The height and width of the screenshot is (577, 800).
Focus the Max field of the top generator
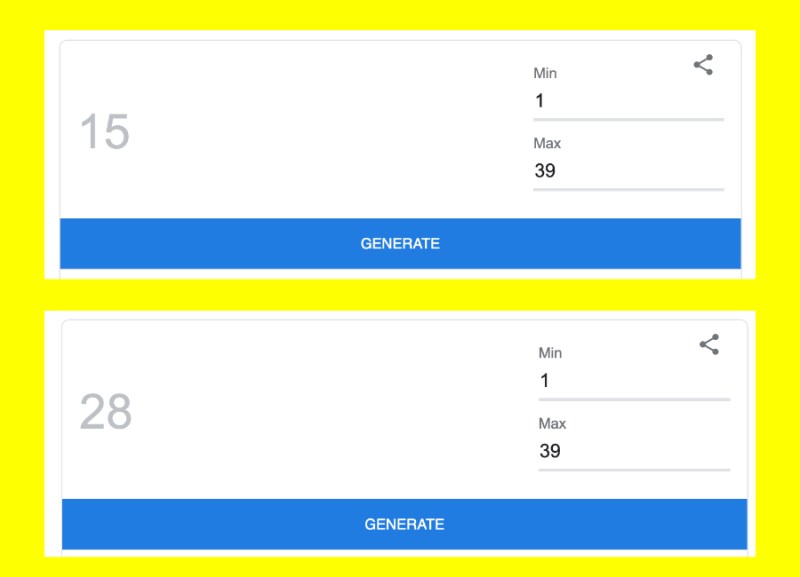pos(627,171)
